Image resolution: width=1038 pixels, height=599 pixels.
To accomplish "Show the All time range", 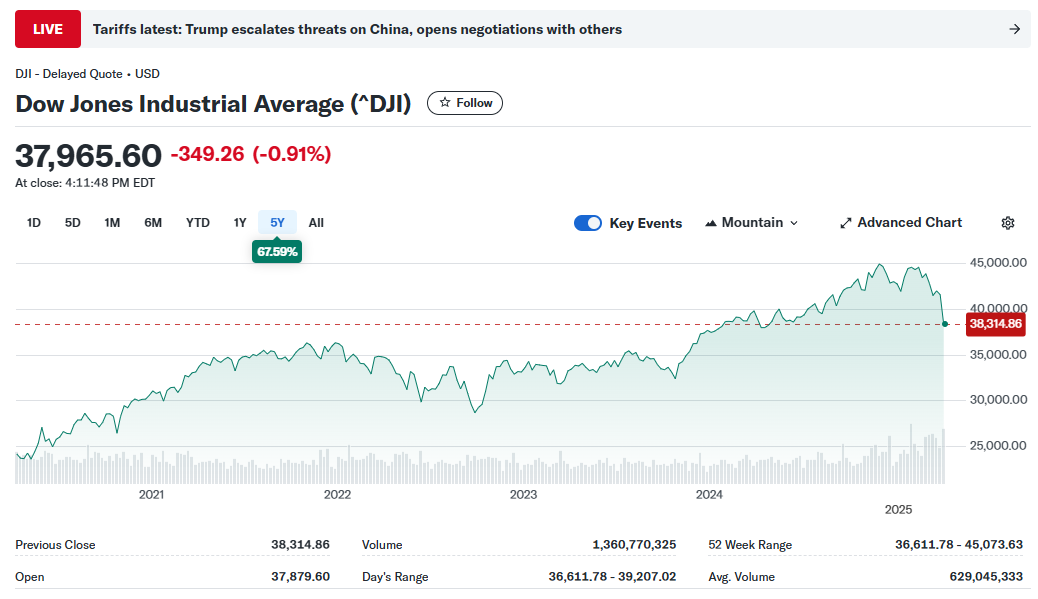I will tap(316, 223).
